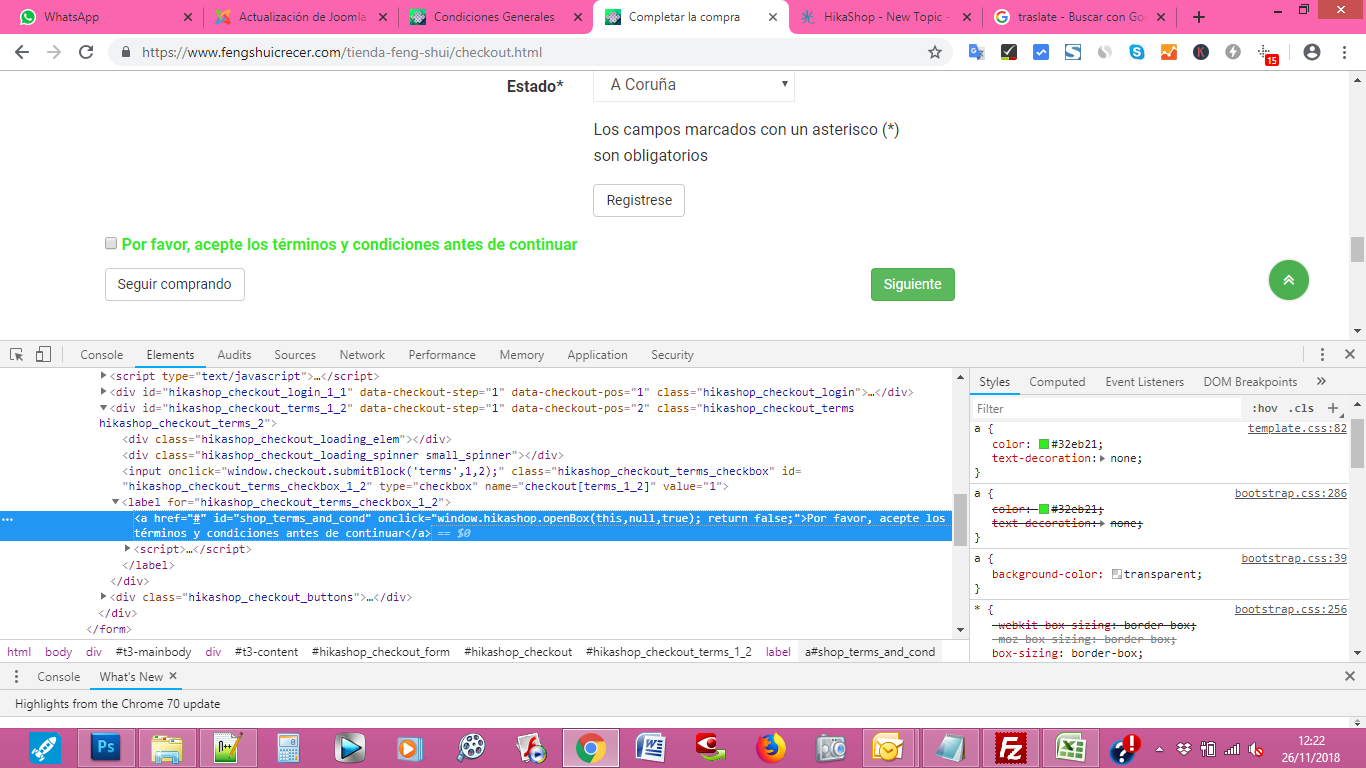The height and width of the screenshot is (768, 1366).
Task: Open FileZilla from the taskbar
Action: coord(1011,747)
